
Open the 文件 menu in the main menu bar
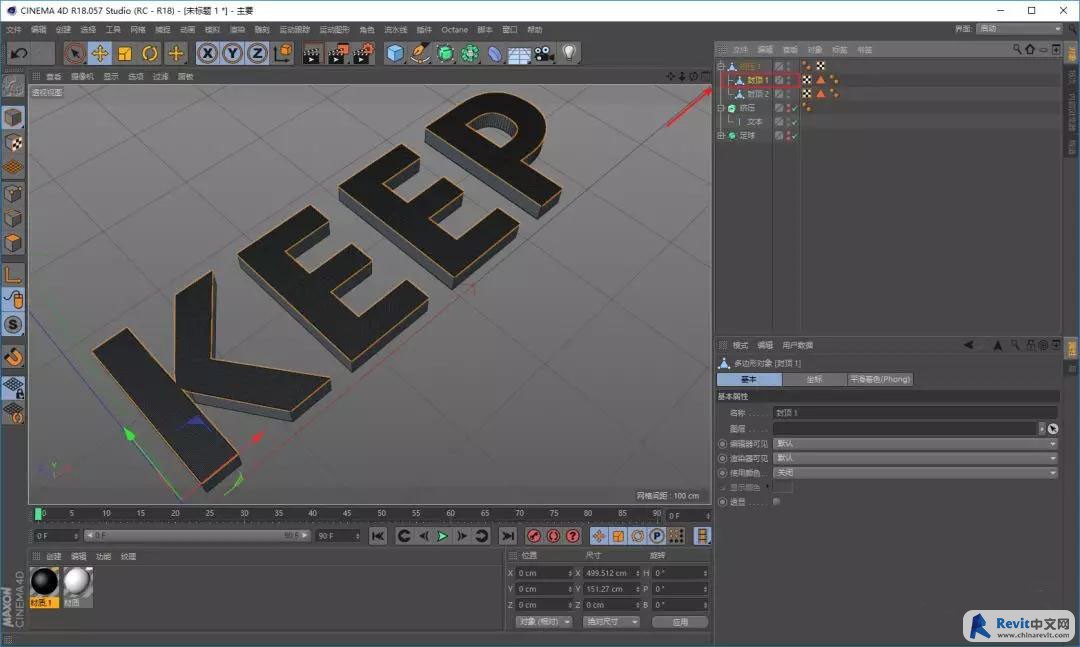coord(14,30)
